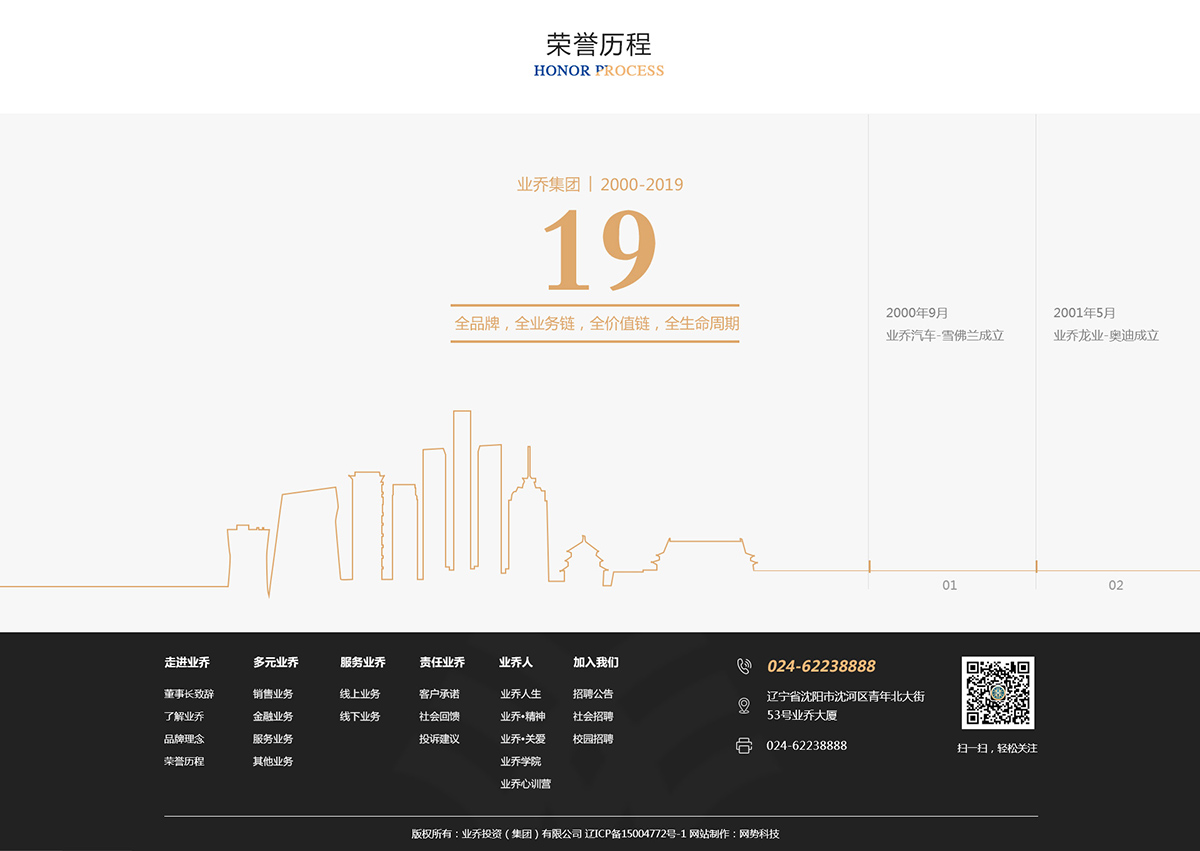
Task: Select timeline marker 01
Action: tap(949, 585)
